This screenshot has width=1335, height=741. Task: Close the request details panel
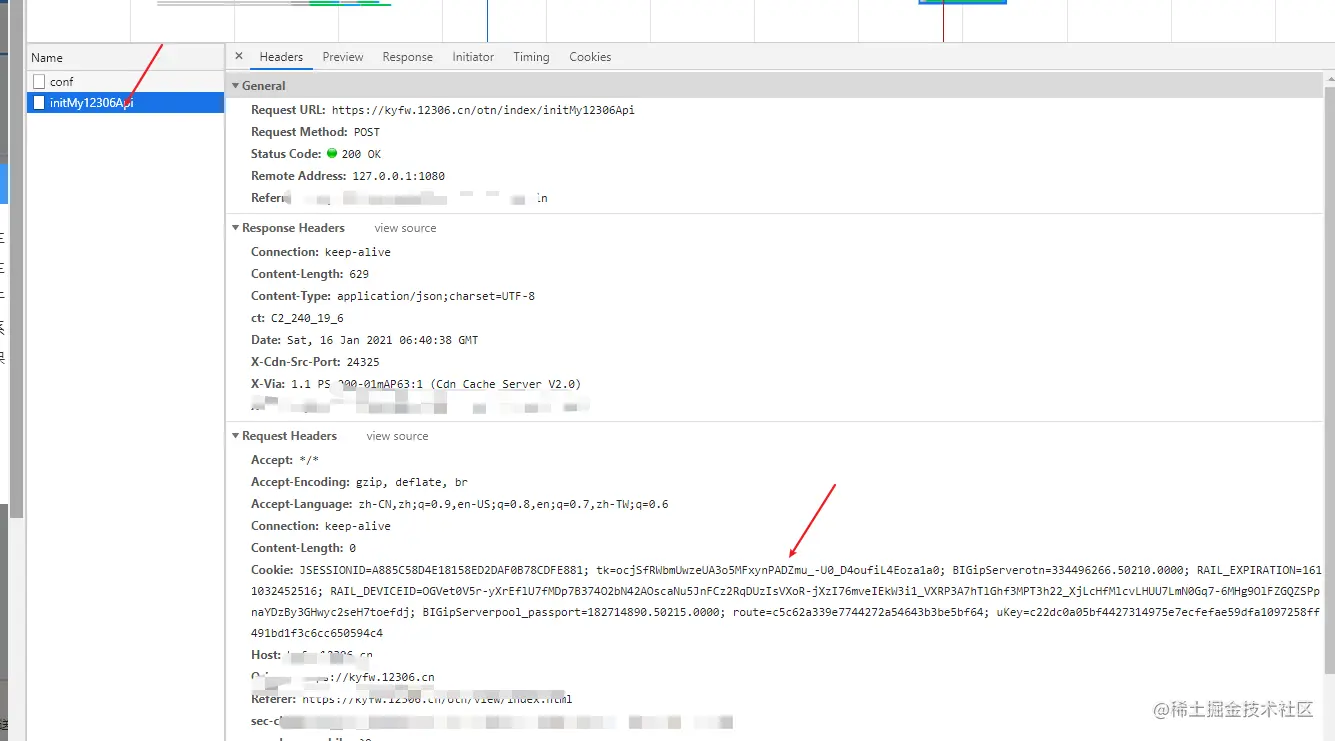[x=238, y=56]
